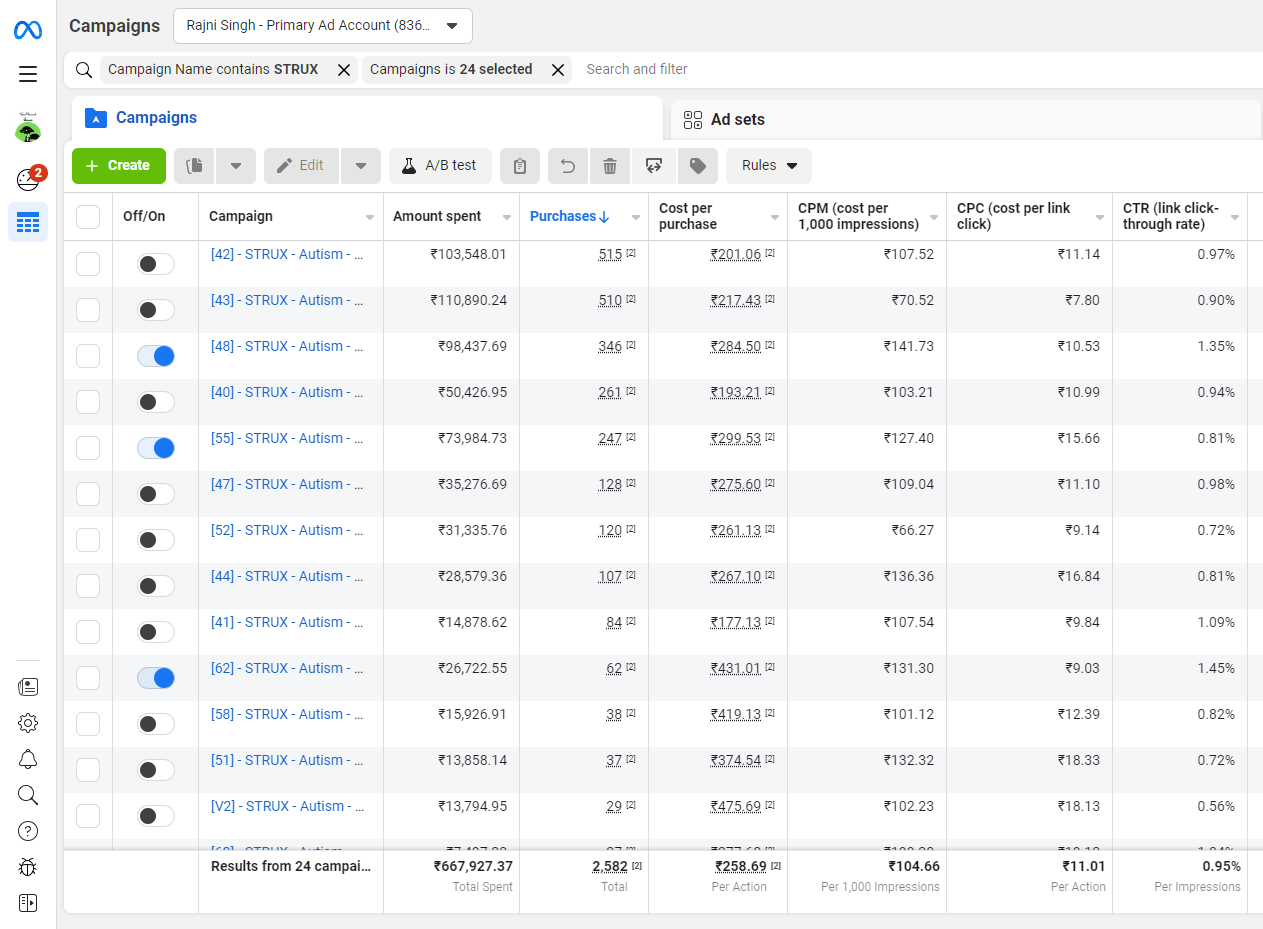
Task: Turn on the campaign [V2] toggle
Action: pyautogui.click(x=156, y=816)
